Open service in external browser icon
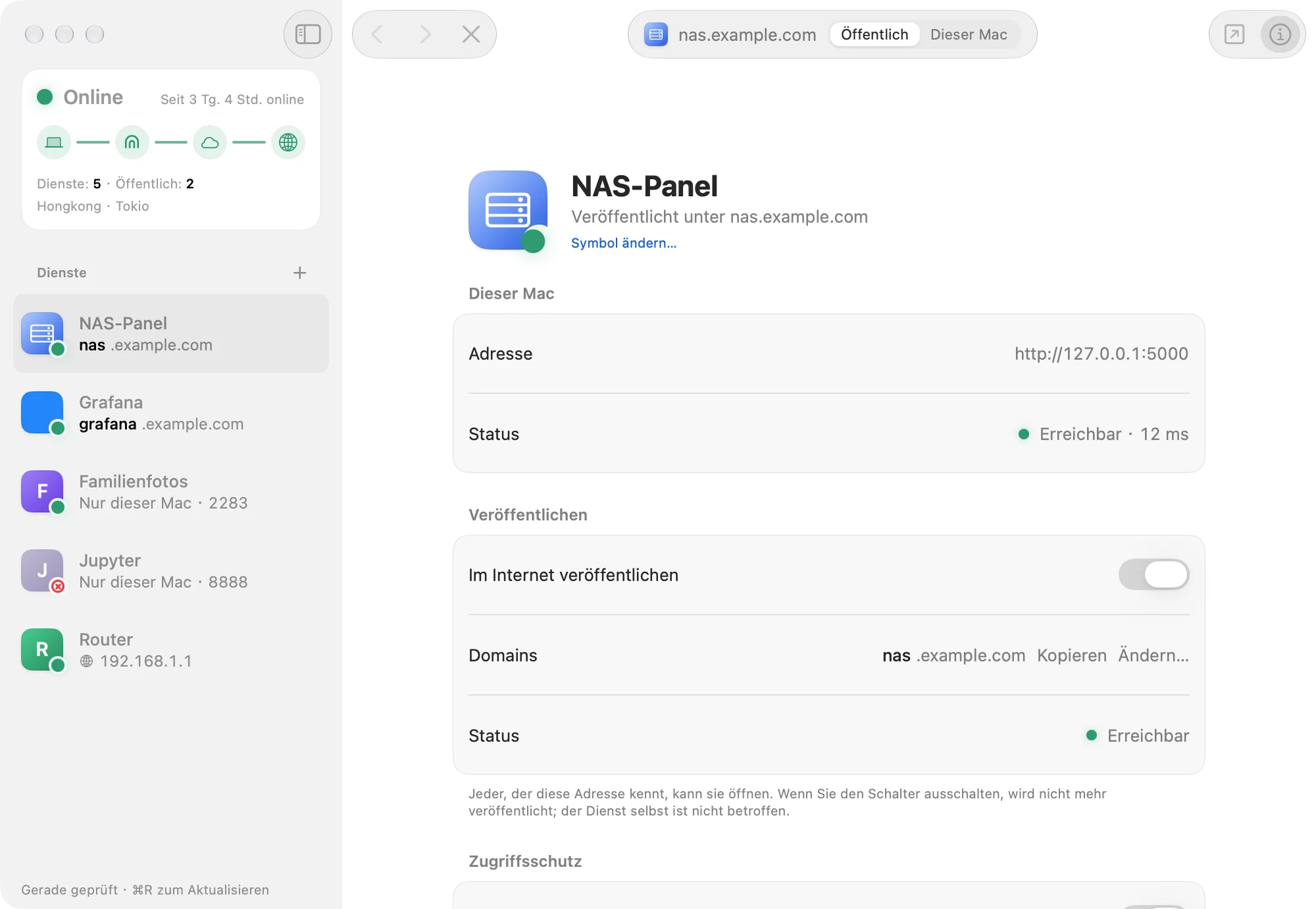The height and width of the screenshot is (909, 1316). (x=1234, y=34)
